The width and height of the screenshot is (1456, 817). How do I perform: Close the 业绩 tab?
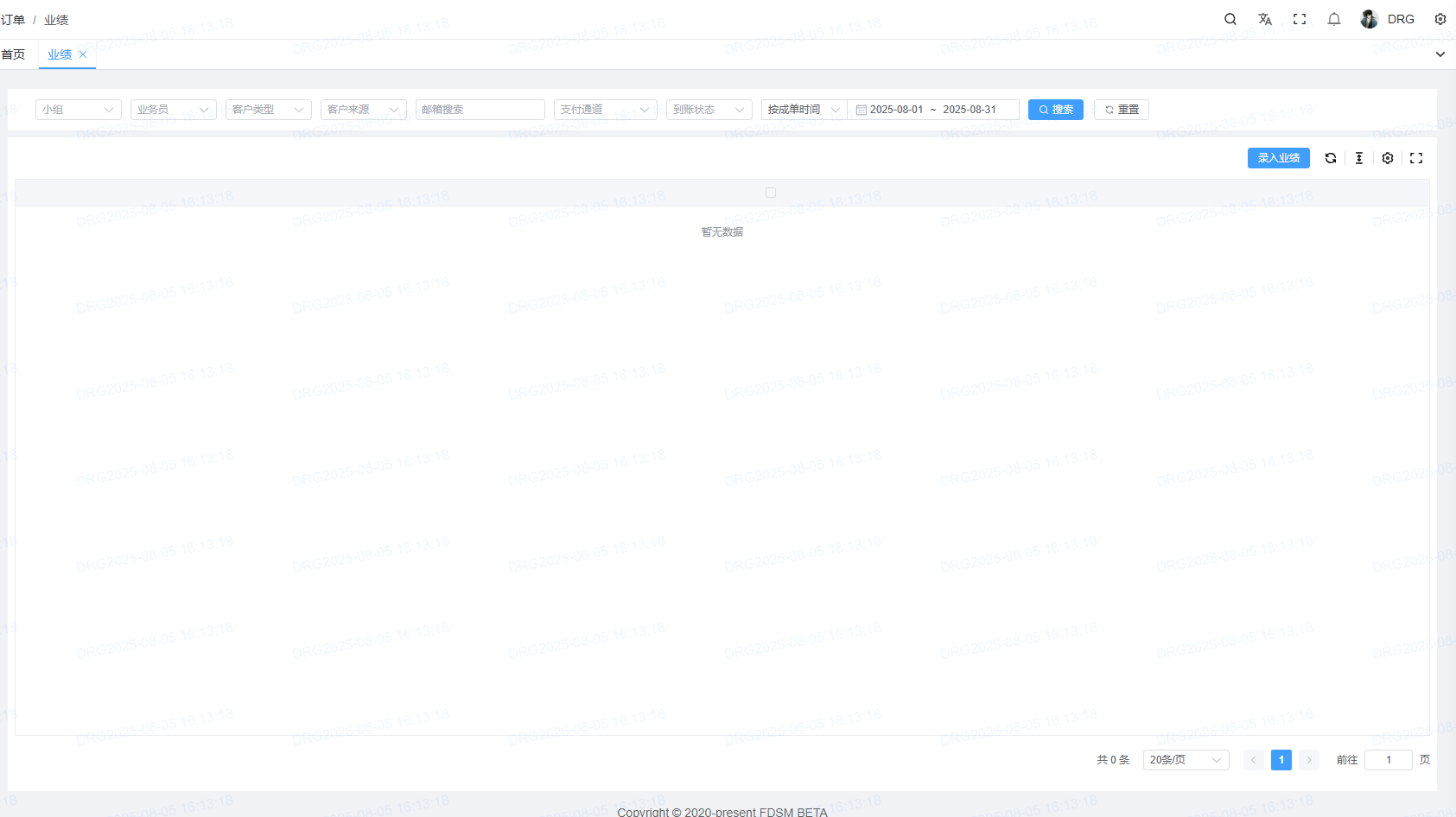[83, 54]
